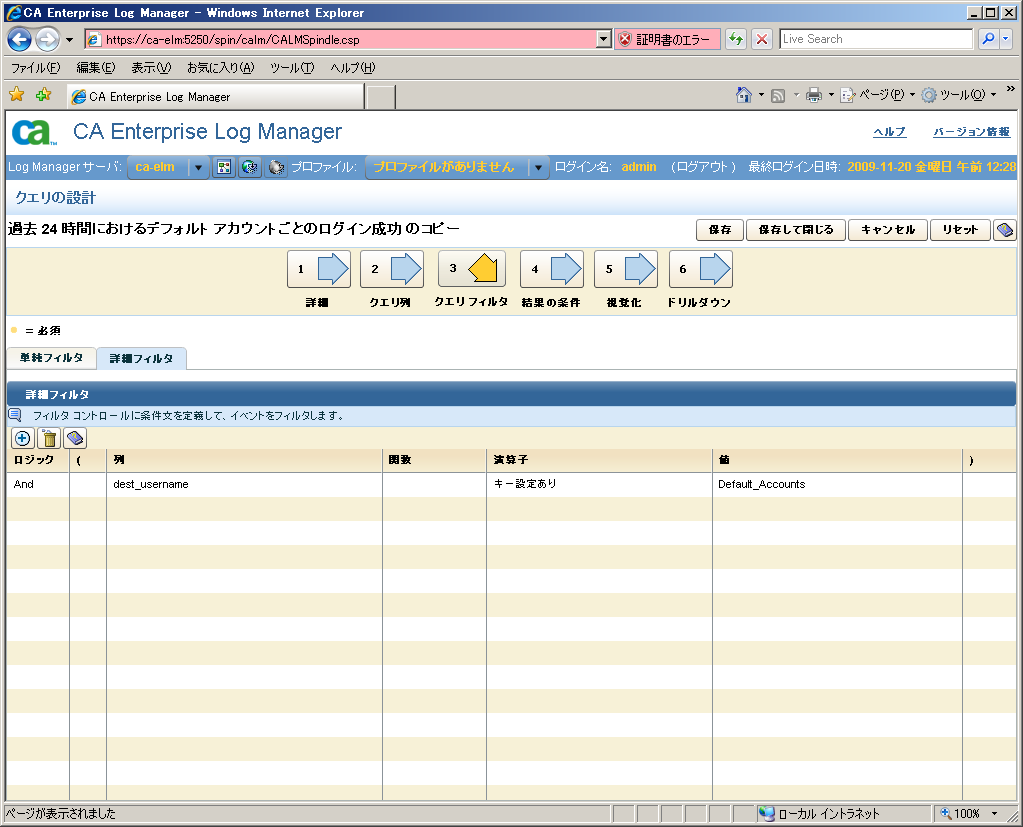Click the IE favorites star icon
This screenshot has width=1023, height=827.
(x=17, y=95)
